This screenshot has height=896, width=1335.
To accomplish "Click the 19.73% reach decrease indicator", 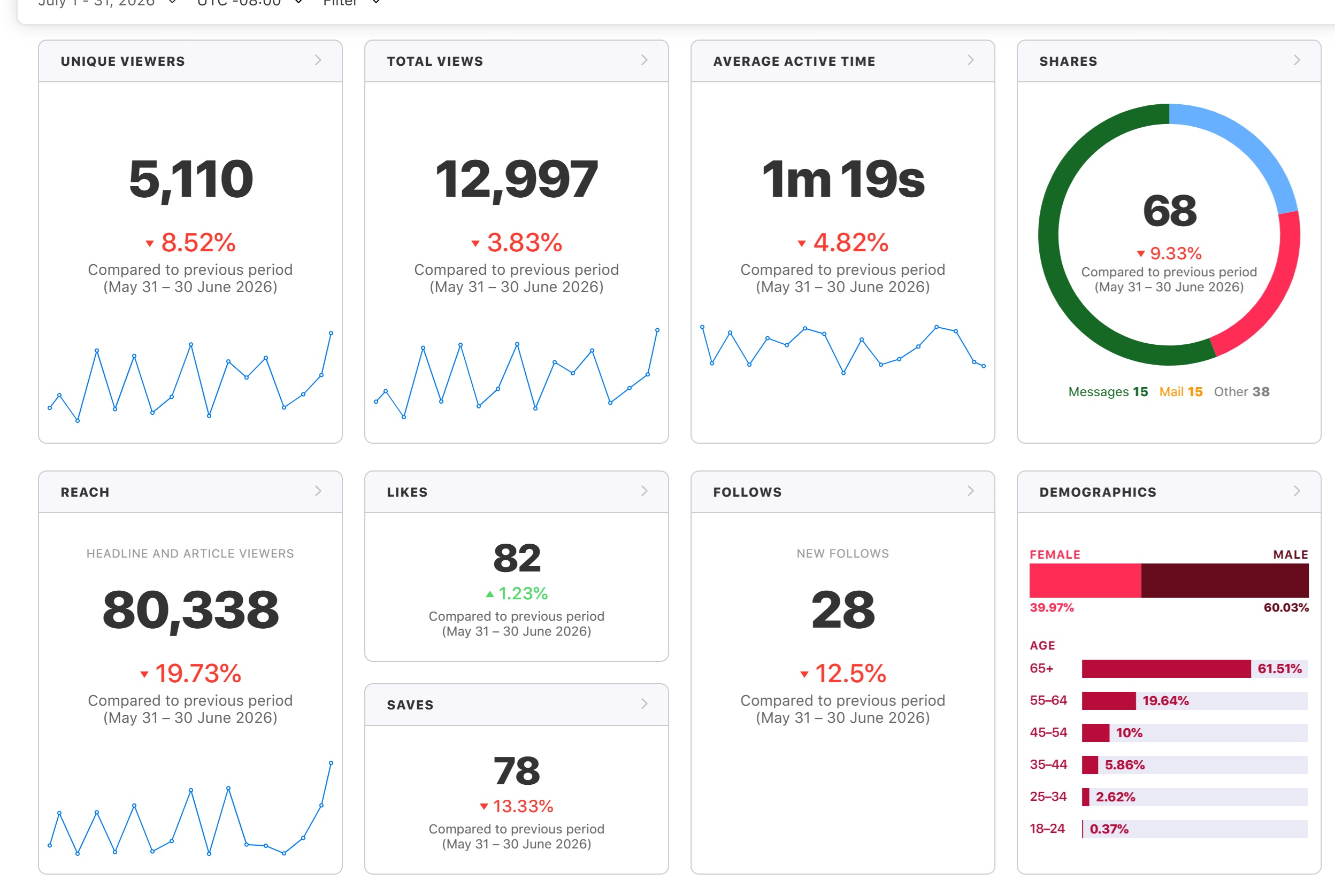I will tap(190, 673).
